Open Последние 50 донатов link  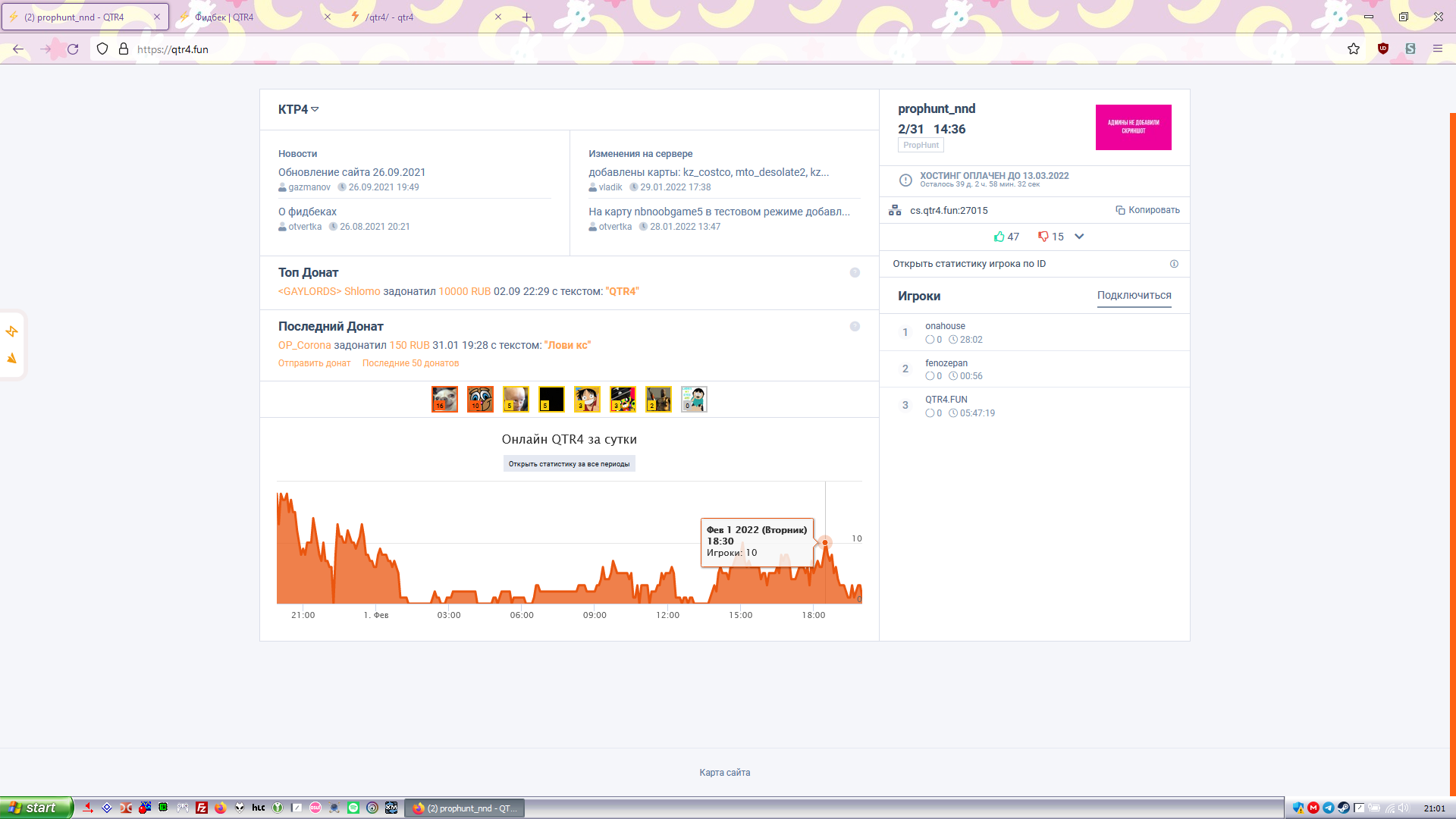click(410, 363)
